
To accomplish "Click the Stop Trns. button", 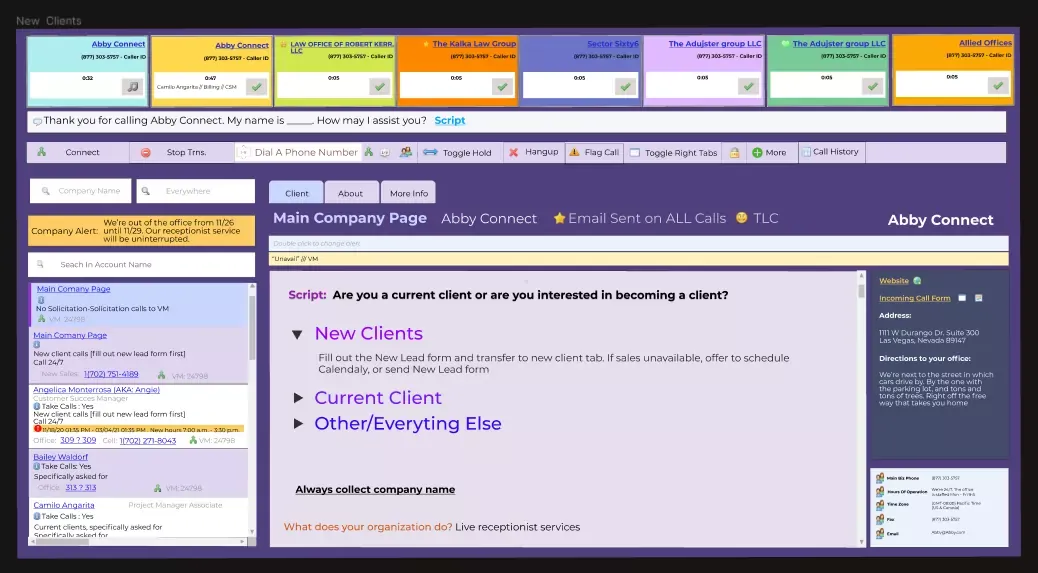I will [181, 152].
